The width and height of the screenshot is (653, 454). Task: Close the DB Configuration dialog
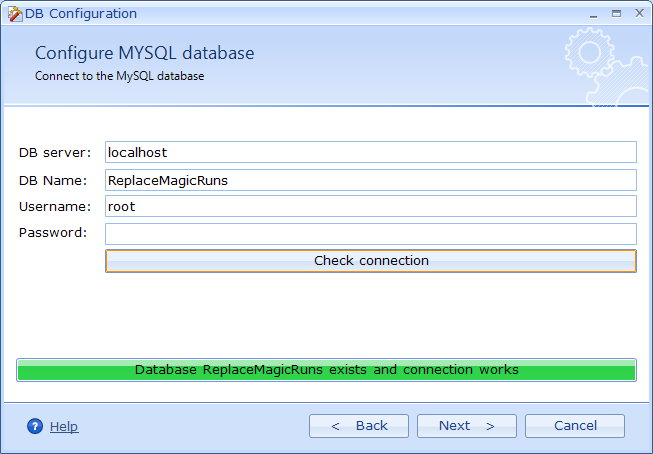pos(637,13)
